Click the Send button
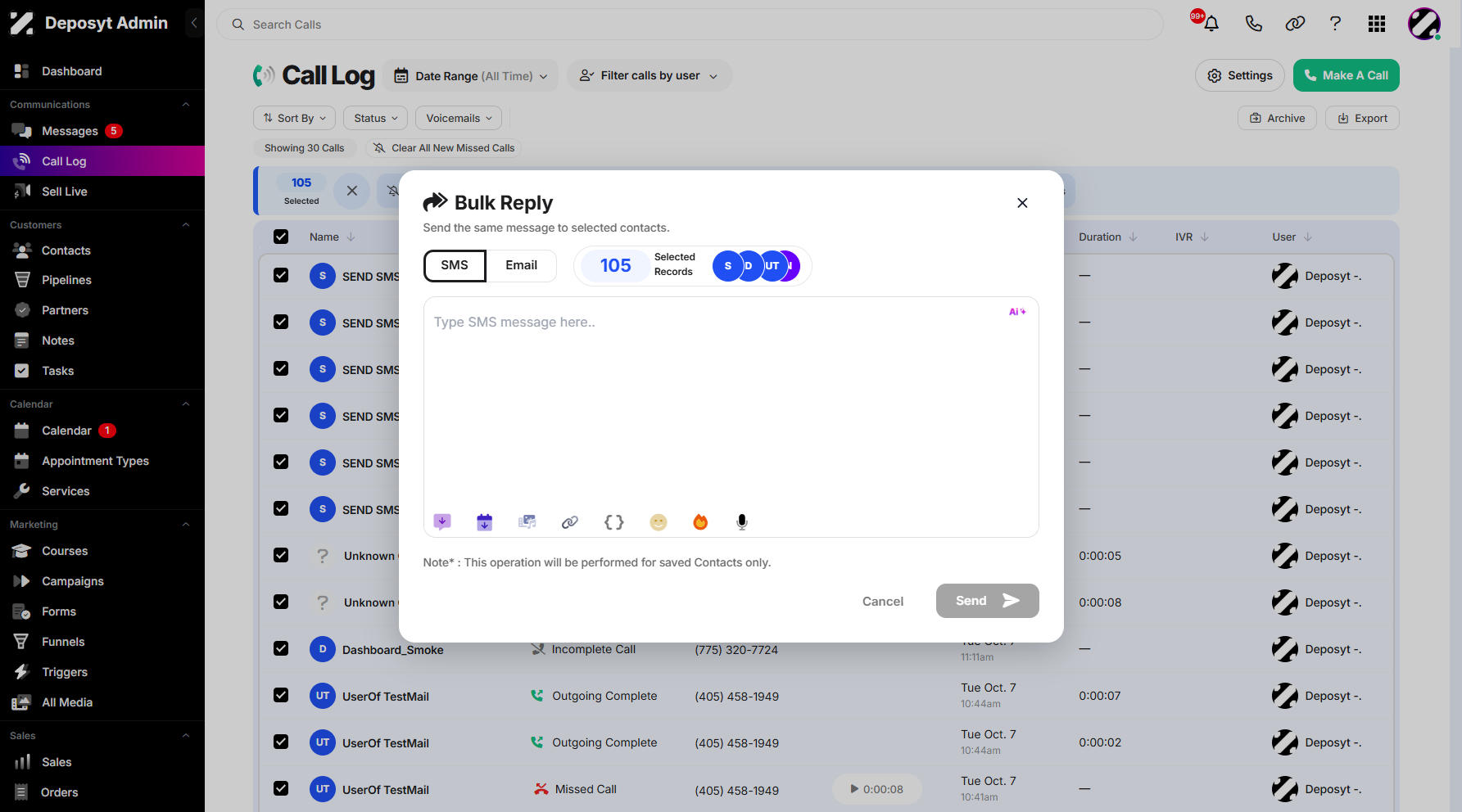Viewport: 1462px width, 812px height. tap(987, 601)
